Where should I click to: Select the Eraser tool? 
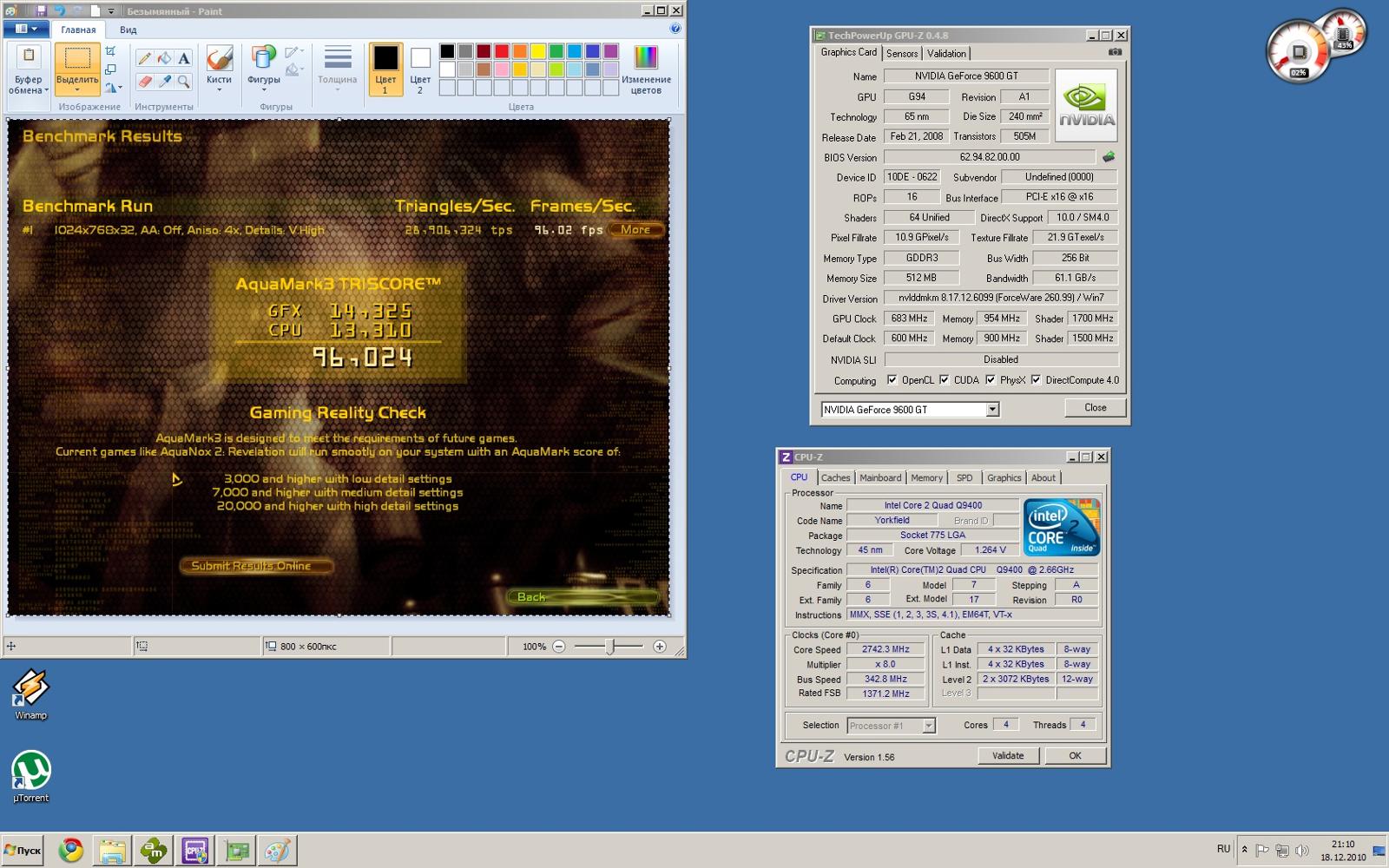(x=144, y=81)
